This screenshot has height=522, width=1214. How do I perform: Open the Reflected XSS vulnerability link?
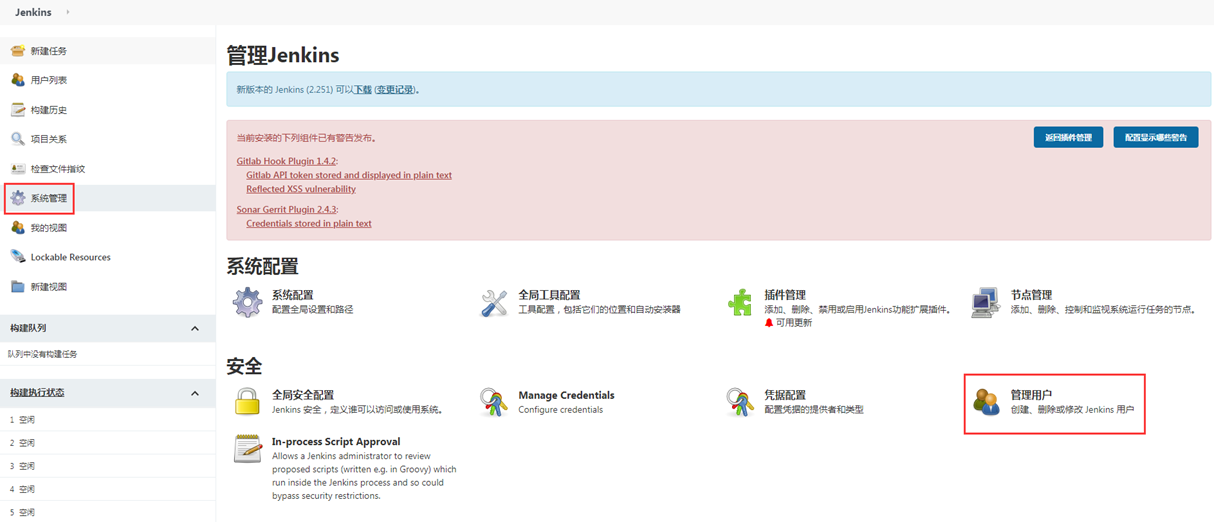[301, 189]
